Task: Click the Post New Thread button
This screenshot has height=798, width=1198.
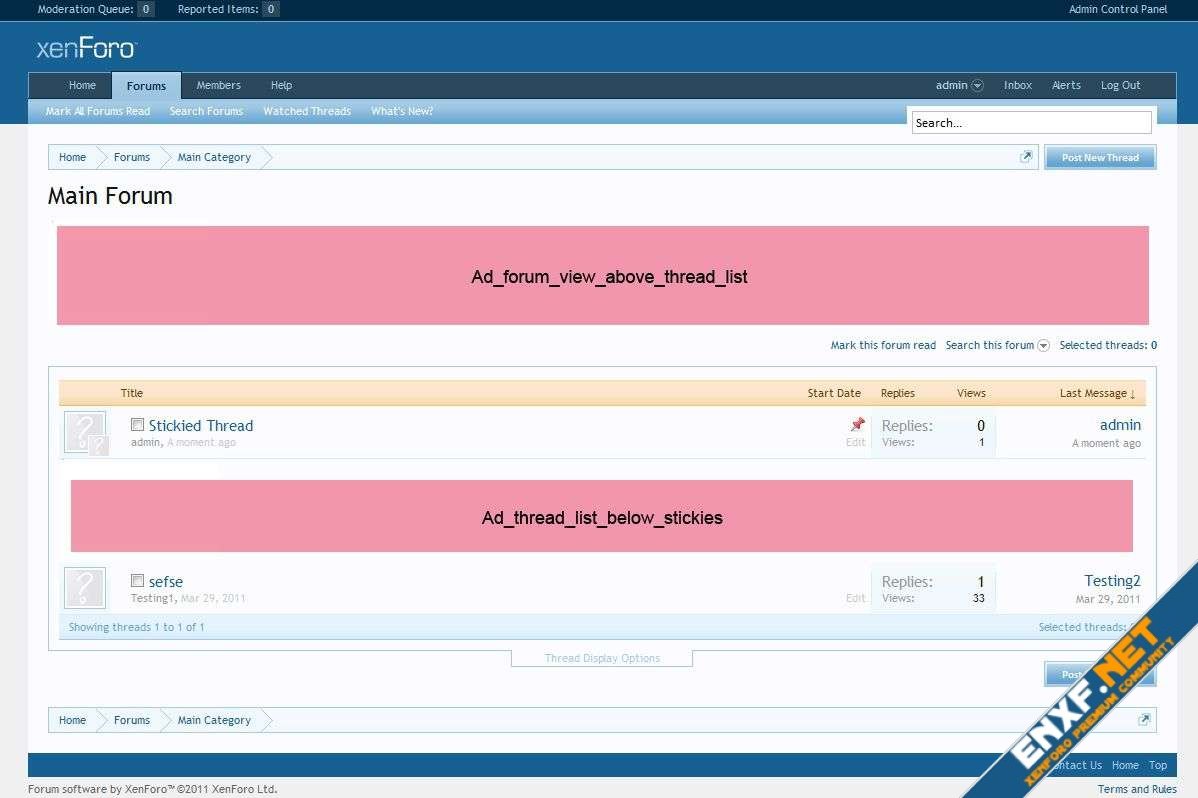Action: tap(1100, 157)
